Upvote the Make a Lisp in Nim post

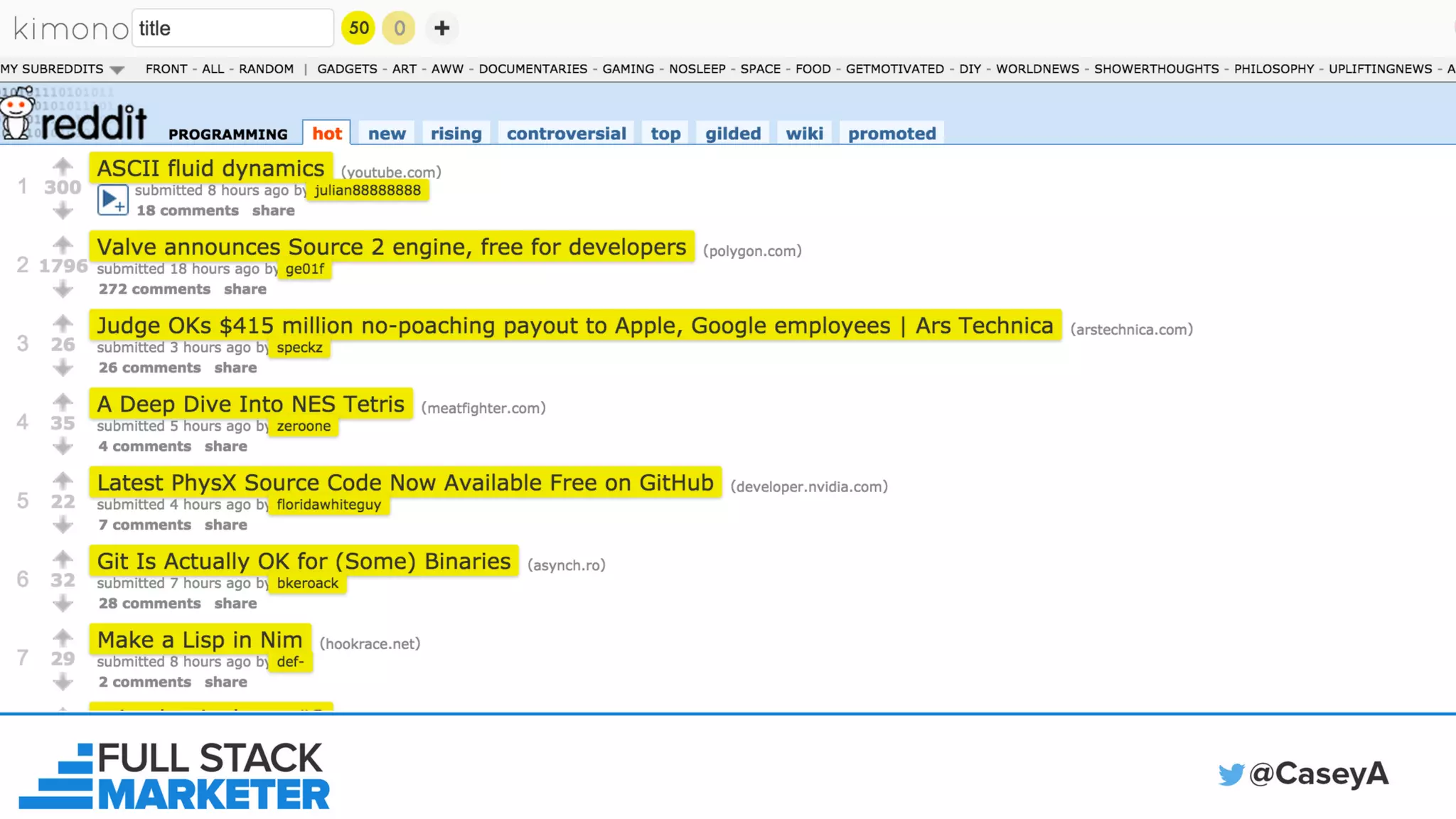click(63, 637)
